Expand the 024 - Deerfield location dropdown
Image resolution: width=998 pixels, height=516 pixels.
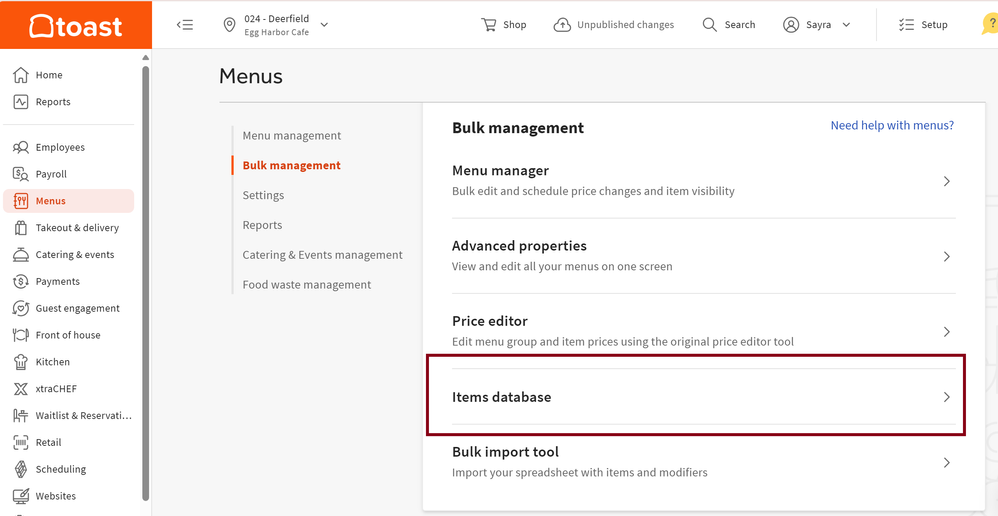pos(324,25)
